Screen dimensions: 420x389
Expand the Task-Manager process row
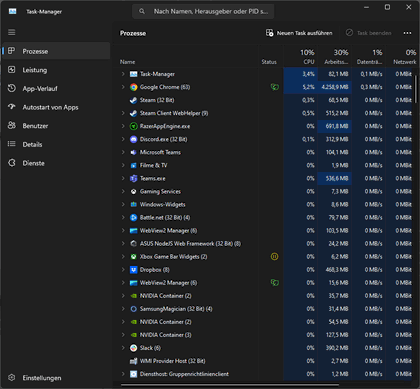tap(123, 74)
